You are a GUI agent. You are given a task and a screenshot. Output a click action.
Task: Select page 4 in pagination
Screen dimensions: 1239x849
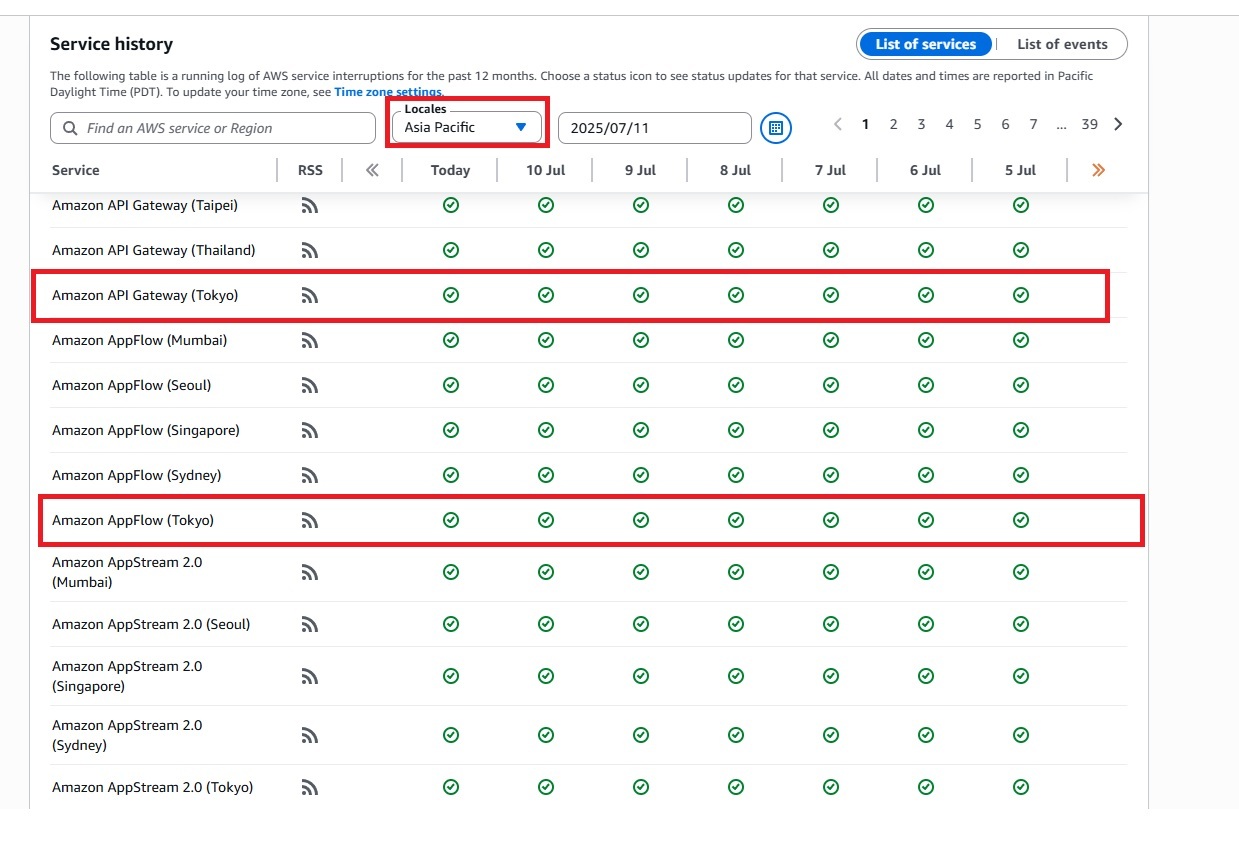click(949, 125)
